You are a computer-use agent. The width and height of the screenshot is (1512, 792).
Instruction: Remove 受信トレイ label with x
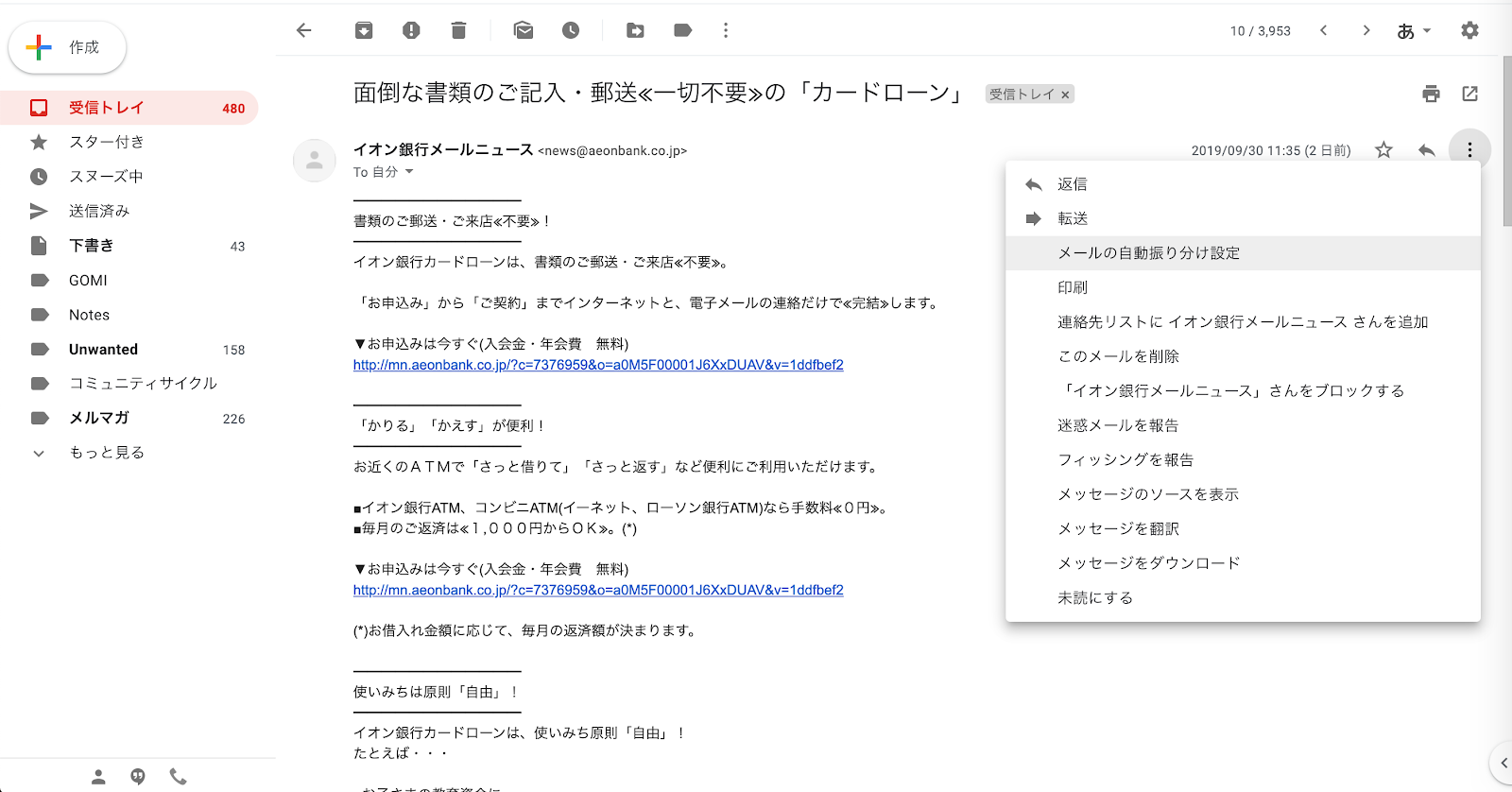click(1065, 95)
